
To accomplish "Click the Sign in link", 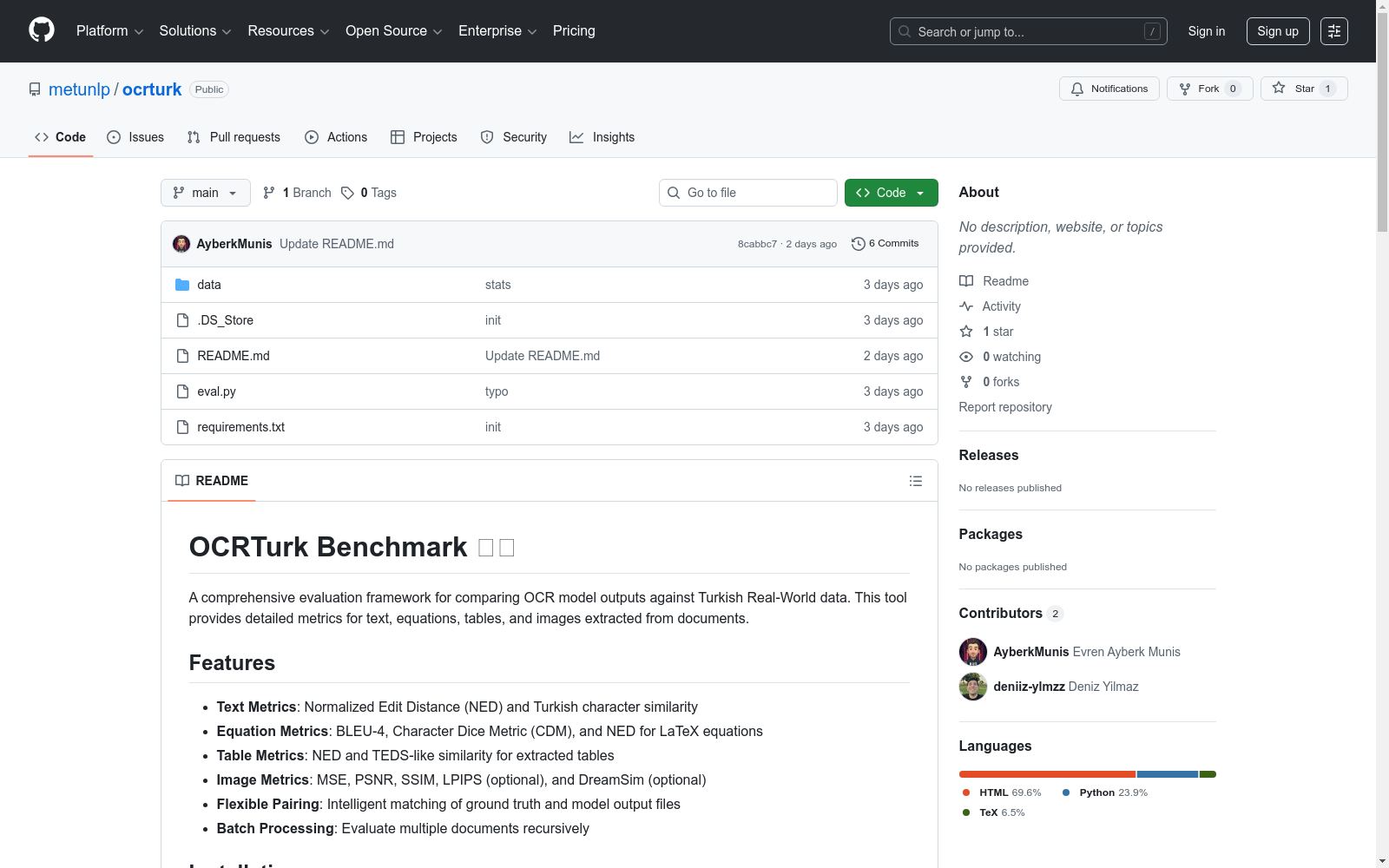I will tap(1207, 31).
